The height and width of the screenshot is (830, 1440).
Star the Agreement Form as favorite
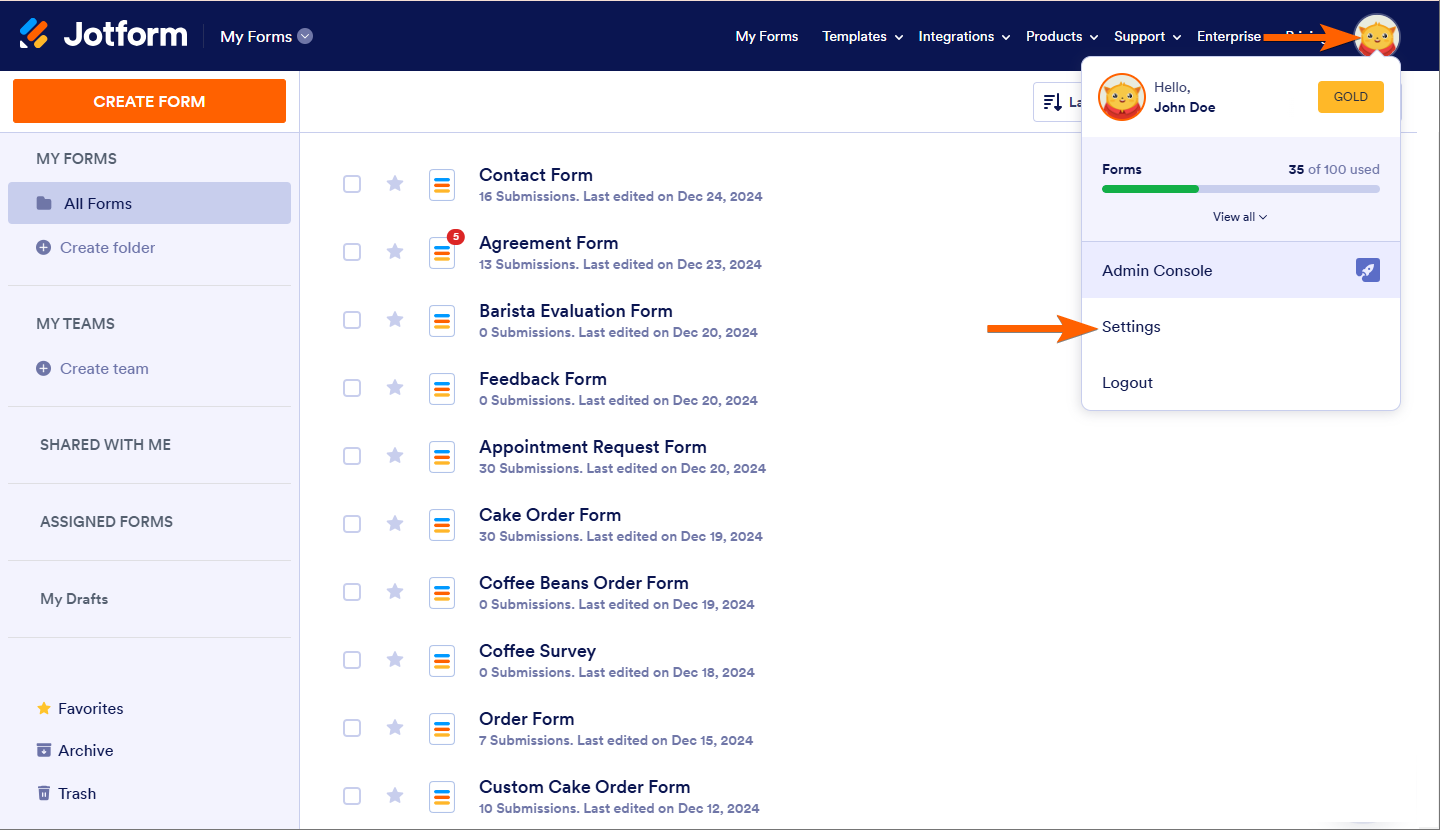tap(395, 251)
